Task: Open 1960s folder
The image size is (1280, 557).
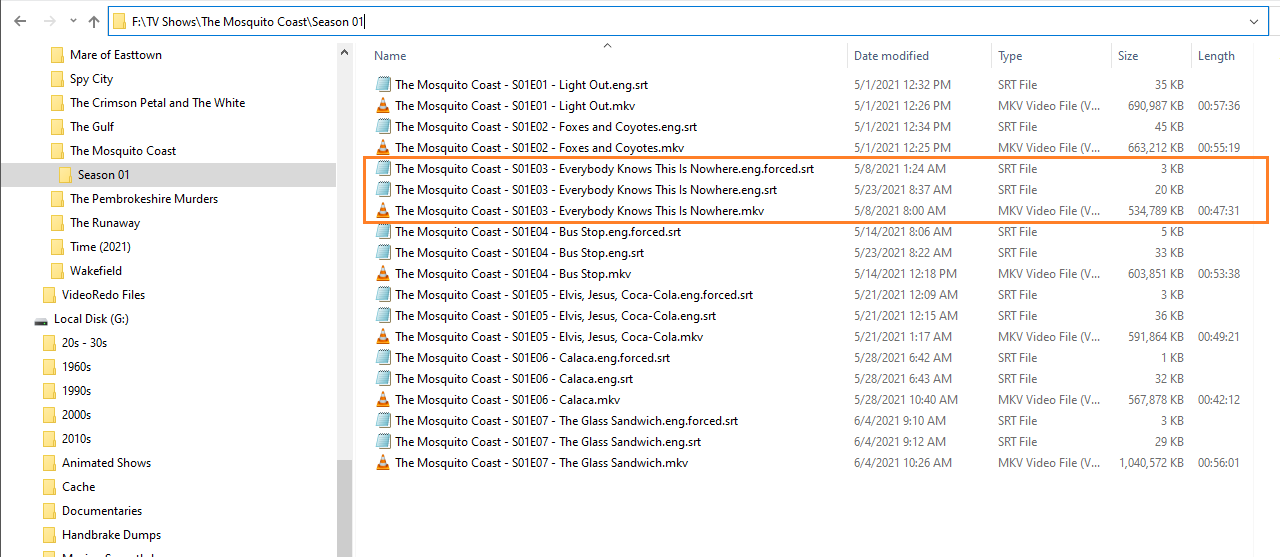Action: click(x=76, y=367)
